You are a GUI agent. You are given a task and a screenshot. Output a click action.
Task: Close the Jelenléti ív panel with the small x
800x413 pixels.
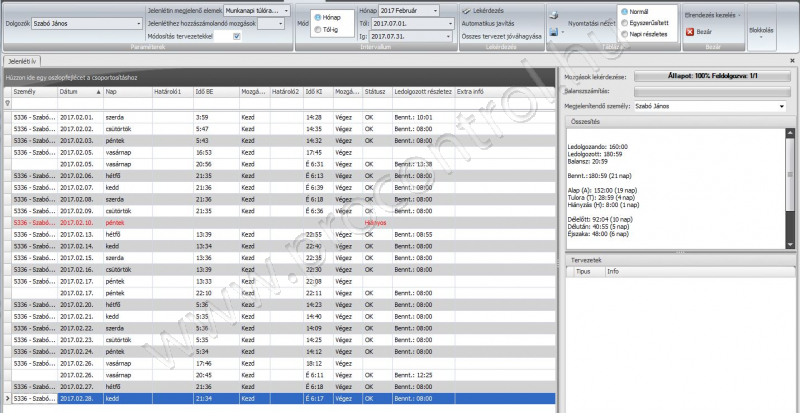pyautogui.click(x=792, y=60)
